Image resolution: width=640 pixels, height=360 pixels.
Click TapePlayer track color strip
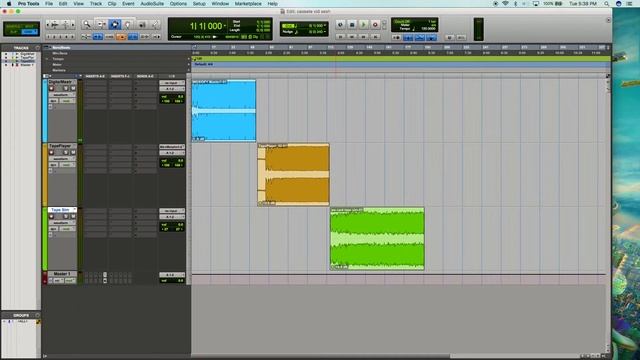45,174
